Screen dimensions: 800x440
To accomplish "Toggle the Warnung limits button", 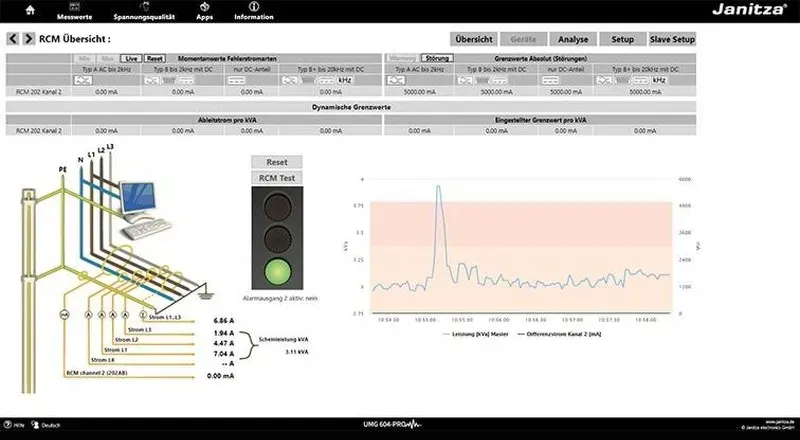I will tap(403, 58).
